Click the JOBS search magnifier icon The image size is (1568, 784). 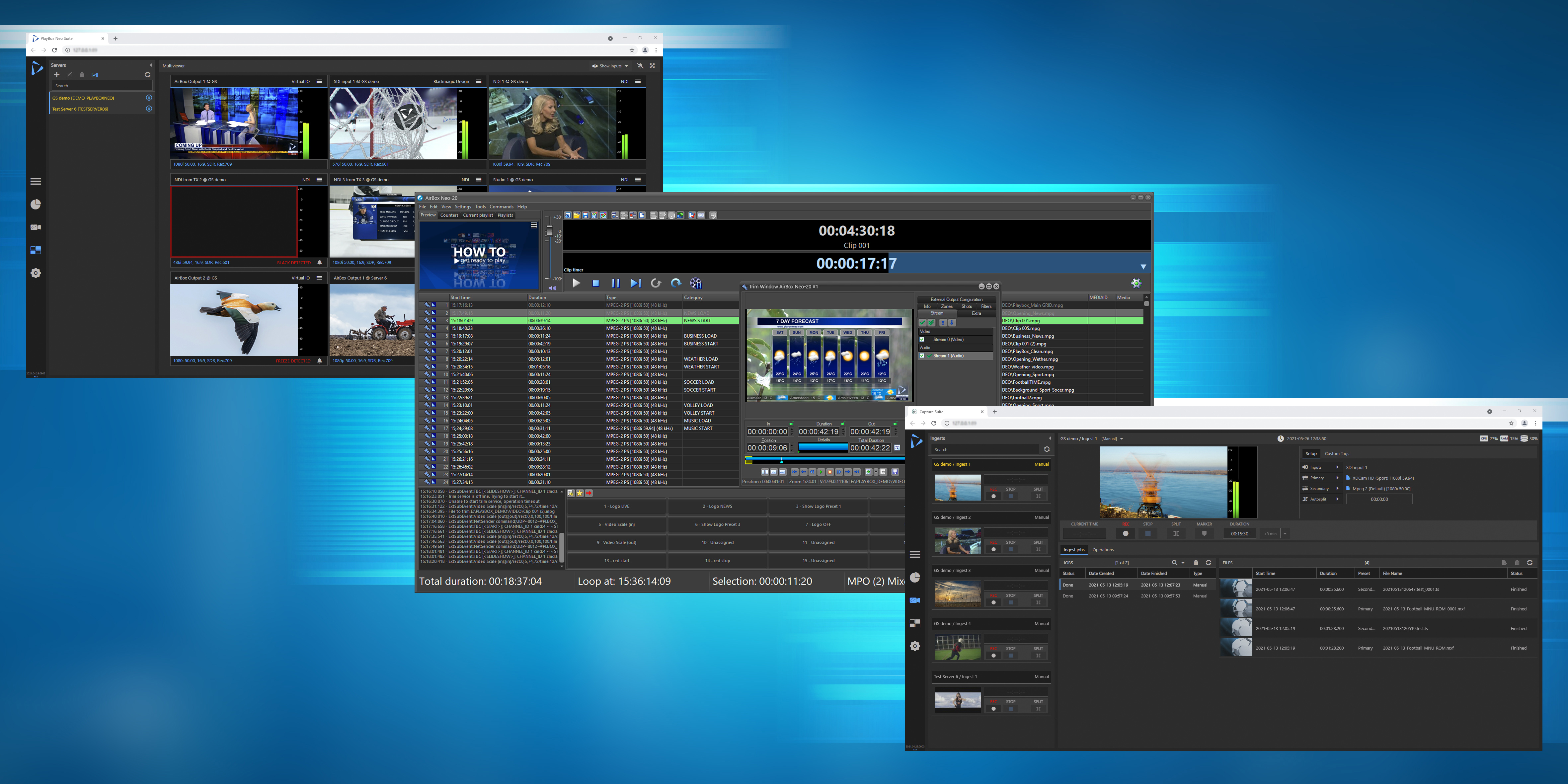1174,563
